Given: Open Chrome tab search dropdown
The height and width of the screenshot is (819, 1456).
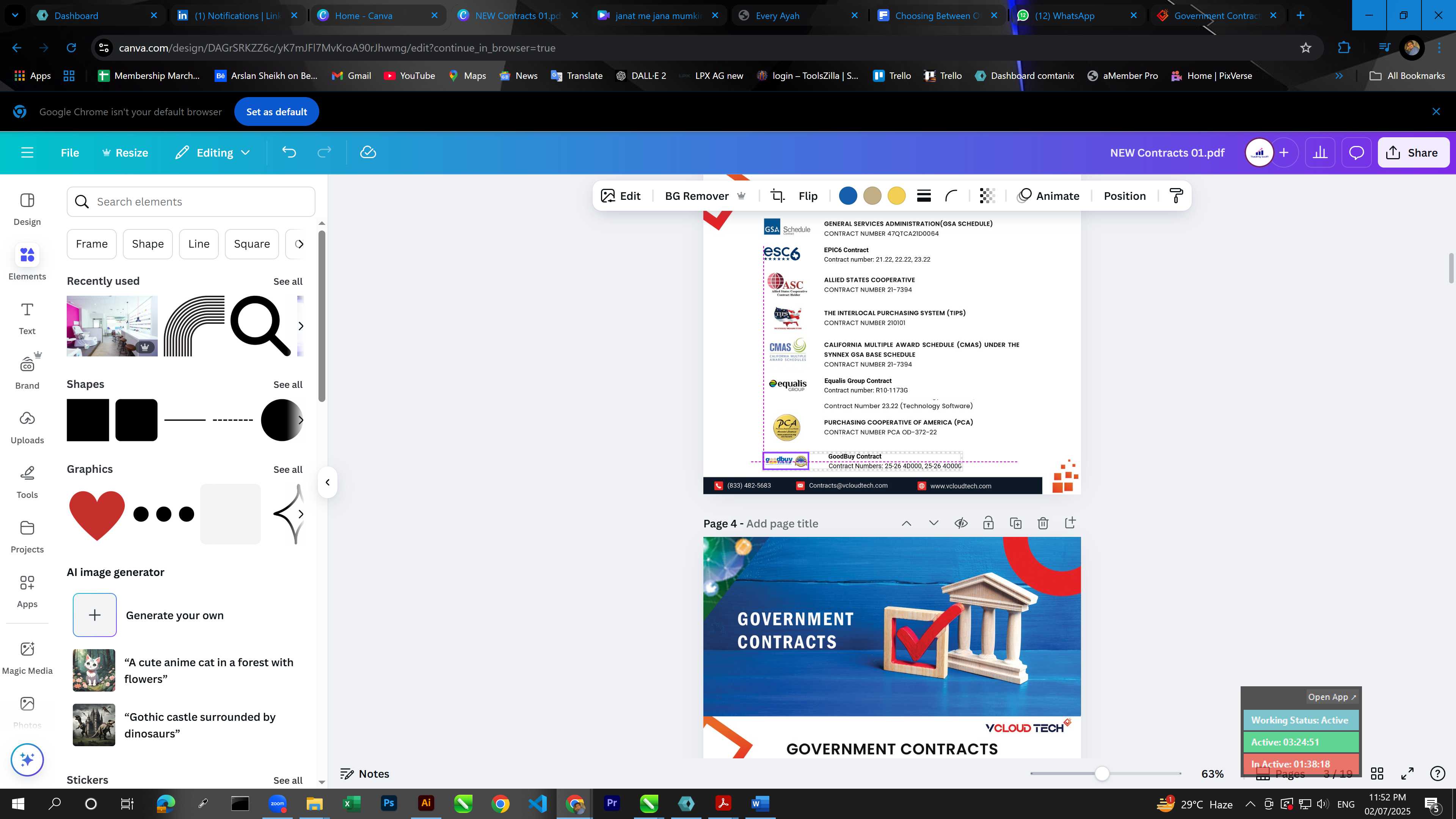Looking at the screenshot, I should coord(15,15).
